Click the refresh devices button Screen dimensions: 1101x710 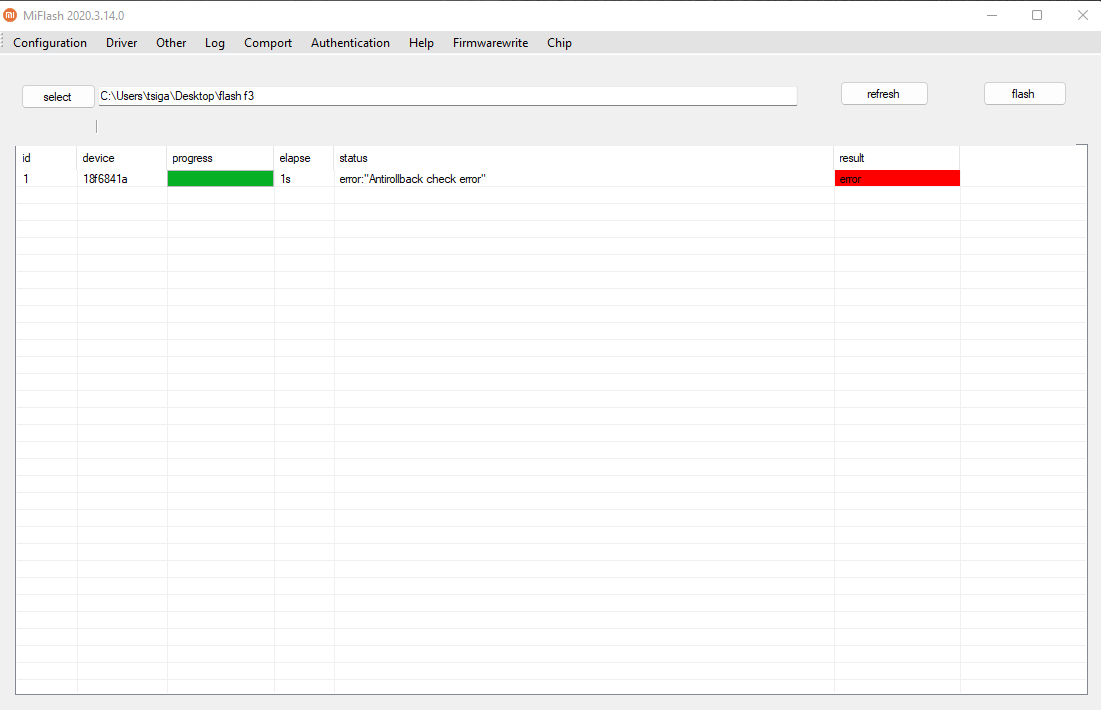[884, 94]
